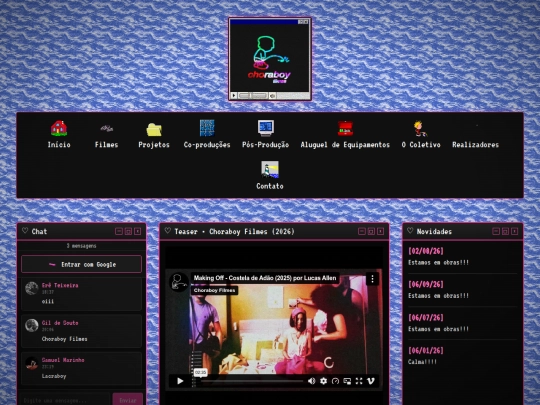Toggle picture-in-picture in video player

(x=347, y=381)
